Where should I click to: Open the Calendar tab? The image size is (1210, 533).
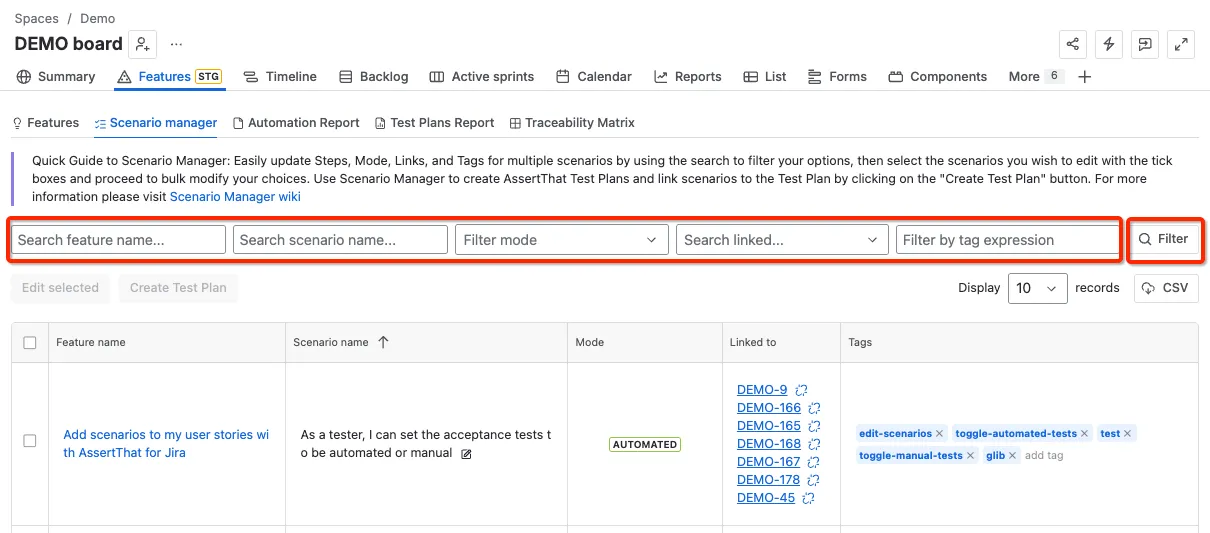[x=594, y=77]
